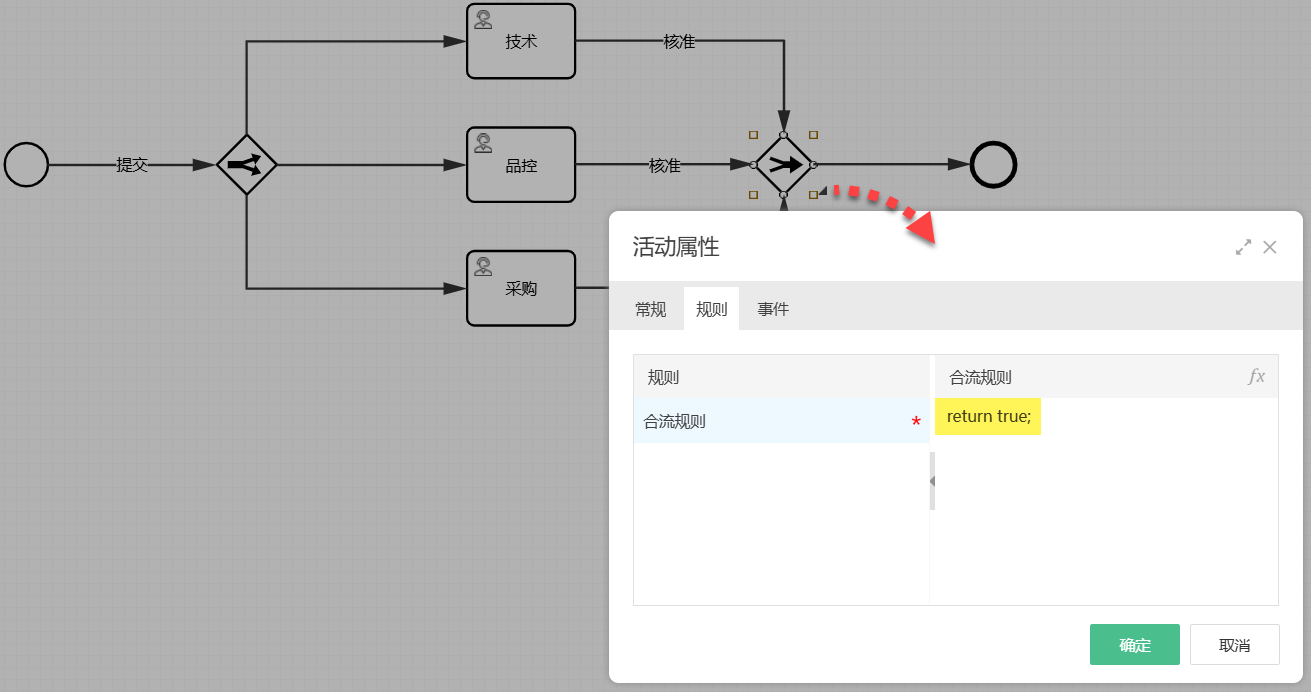The width and height of the screenshot is (1311, 692).
Task: Click the return true; code field
Action: [988, 416]
